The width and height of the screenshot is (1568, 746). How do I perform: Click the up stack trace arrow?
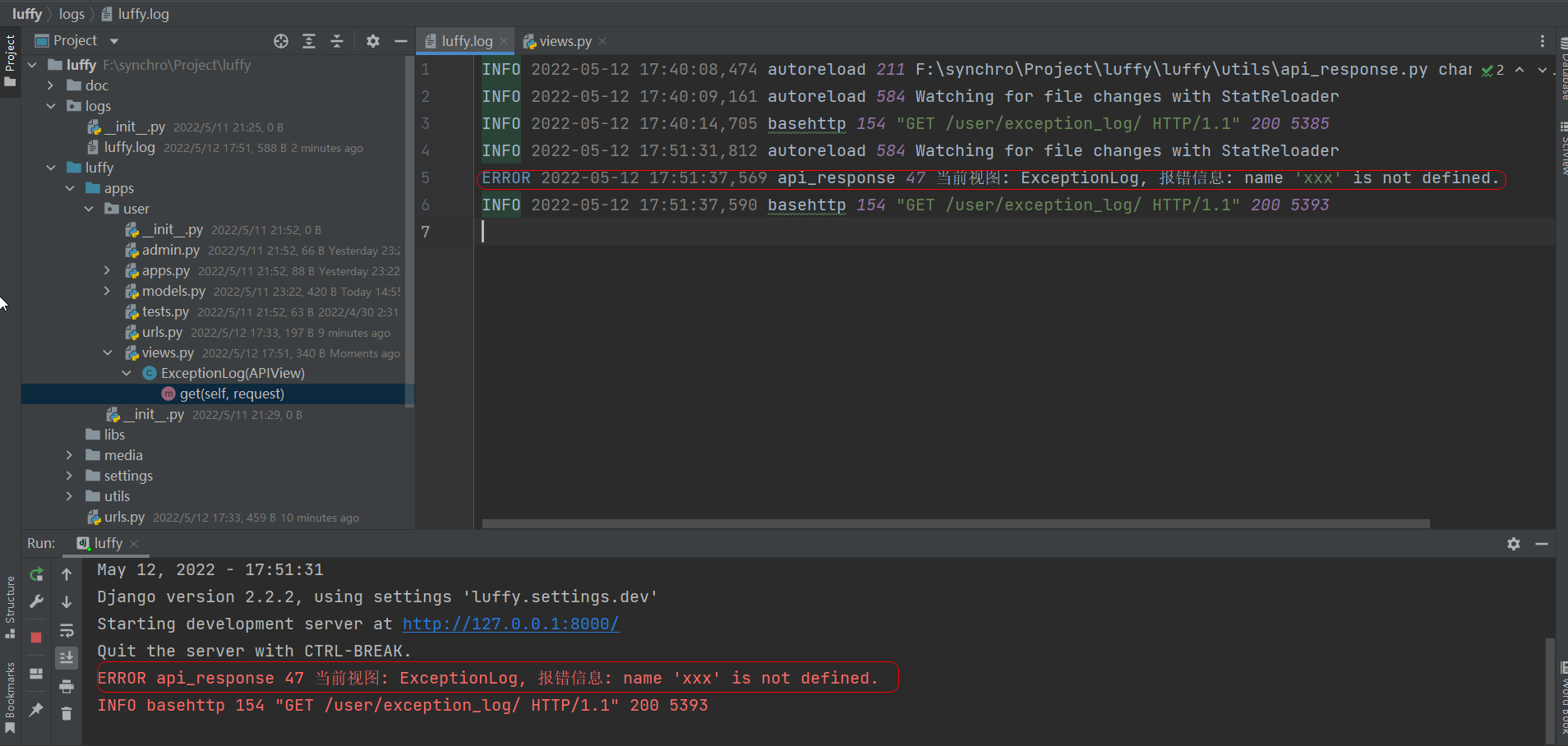[67, 574]
